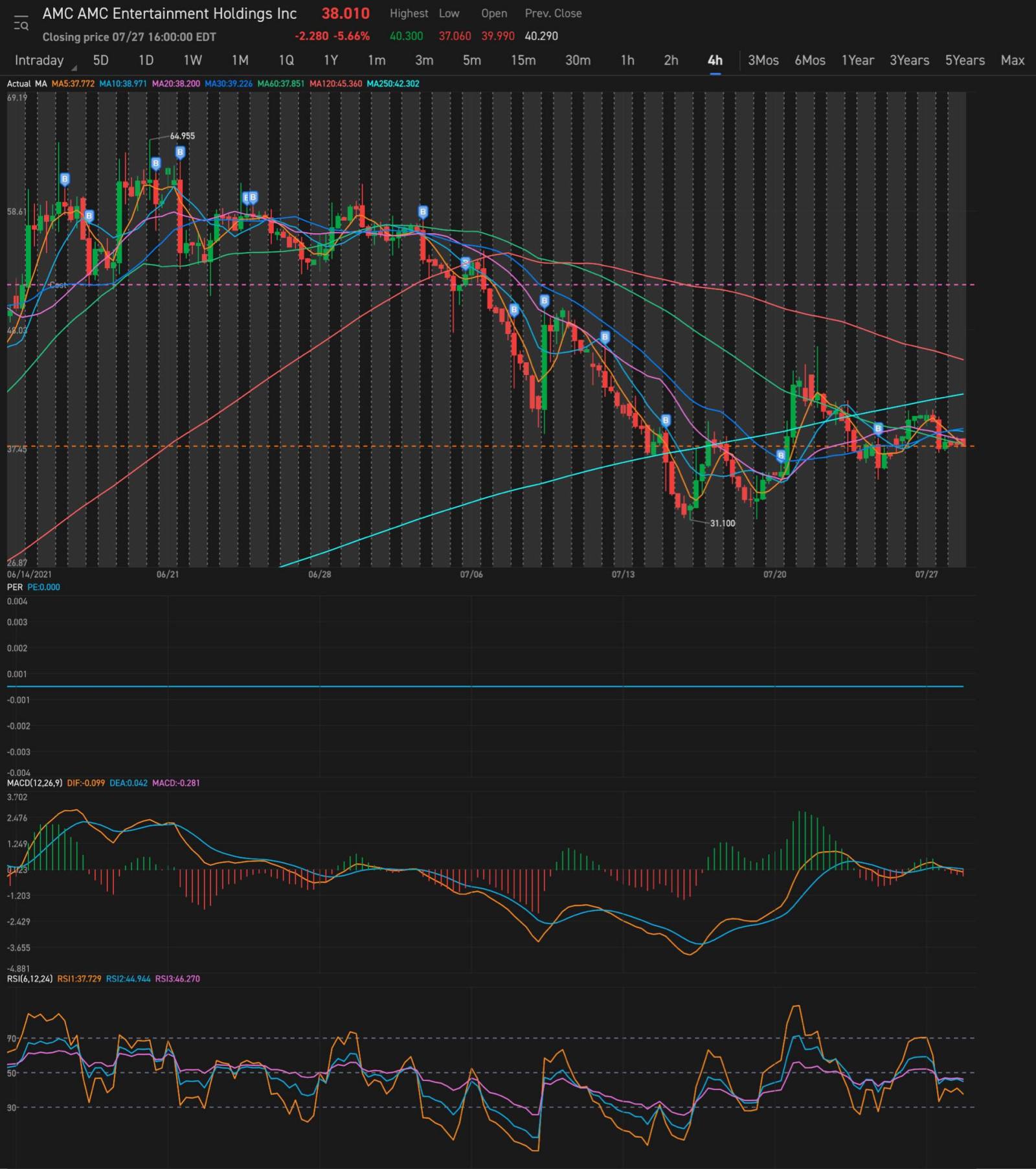Open the stock search list icon
Screen dimensions: 1036x1169
click(x=21, y=23)
